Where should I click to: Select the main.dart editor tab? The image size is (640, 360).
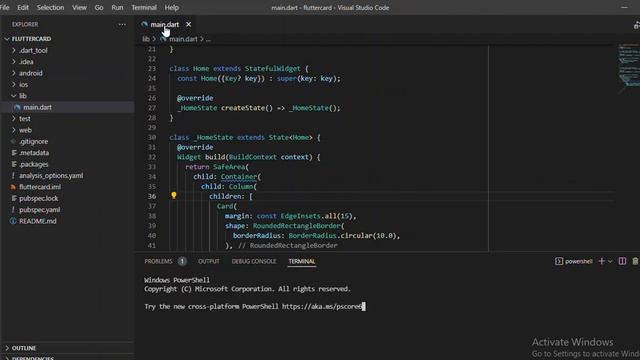click(164, 24)
